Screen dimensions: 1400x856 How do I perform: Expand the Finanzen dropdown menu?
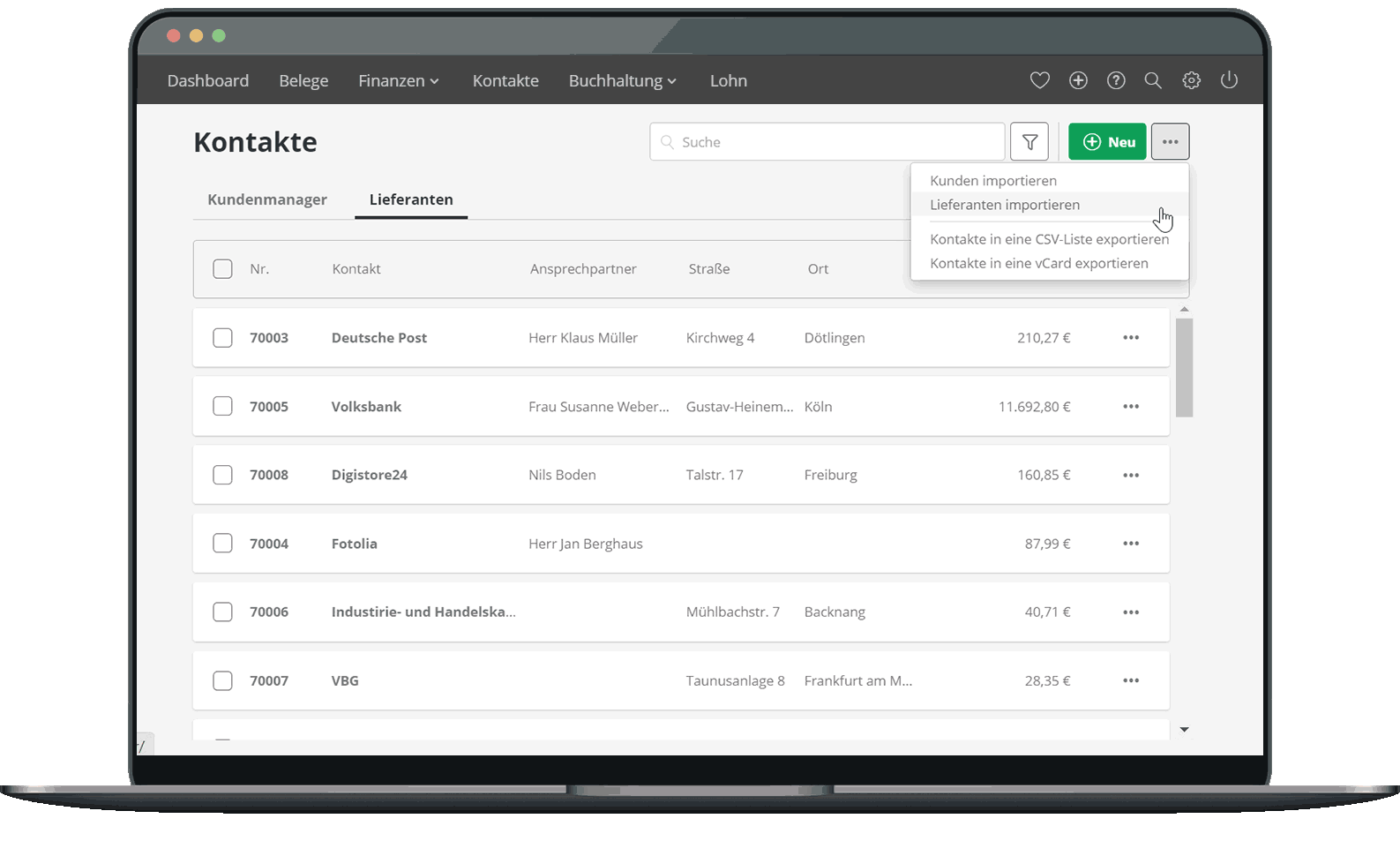click(399, 81)
